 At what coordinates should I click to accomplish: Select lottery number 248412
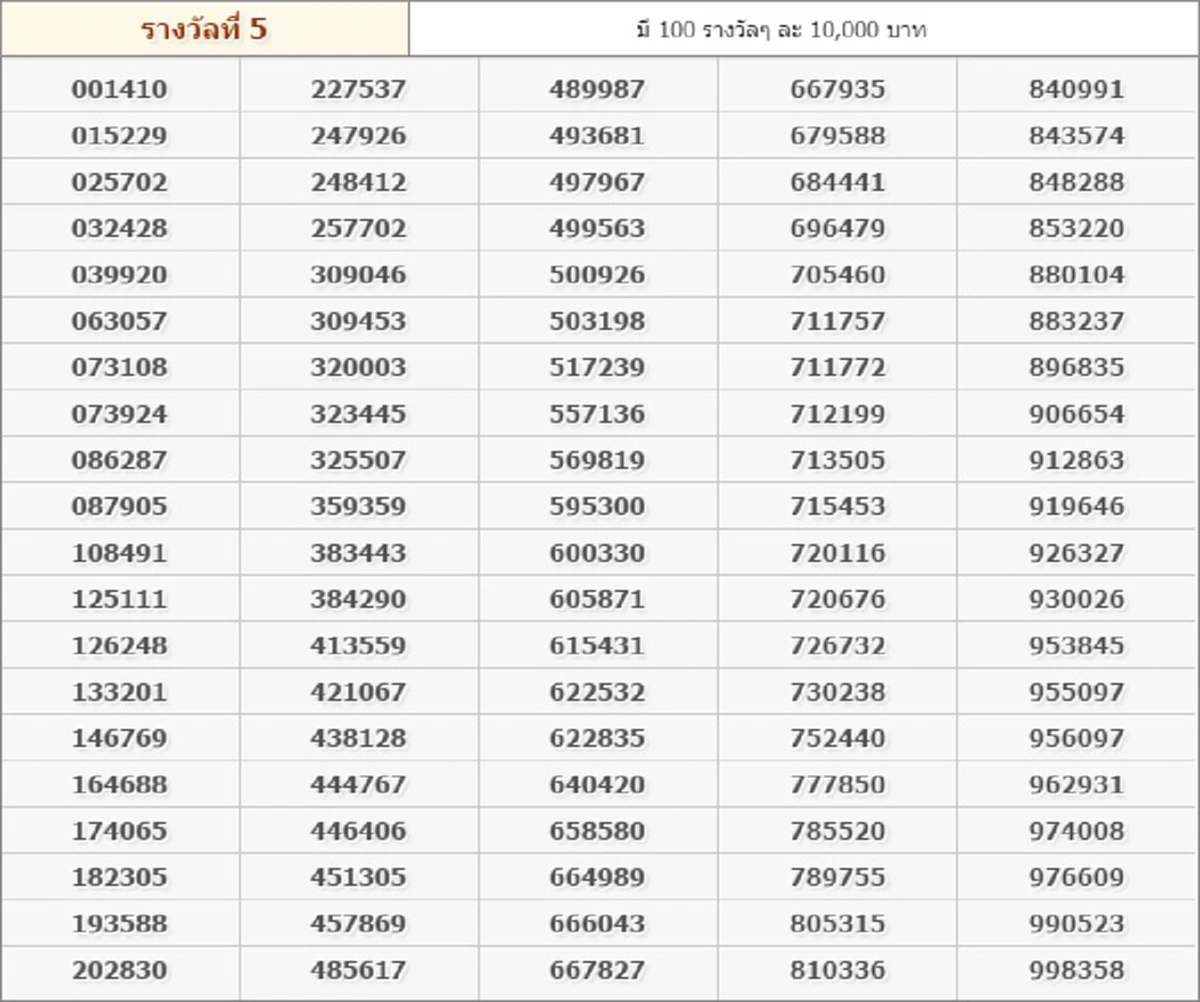(359, 182)
